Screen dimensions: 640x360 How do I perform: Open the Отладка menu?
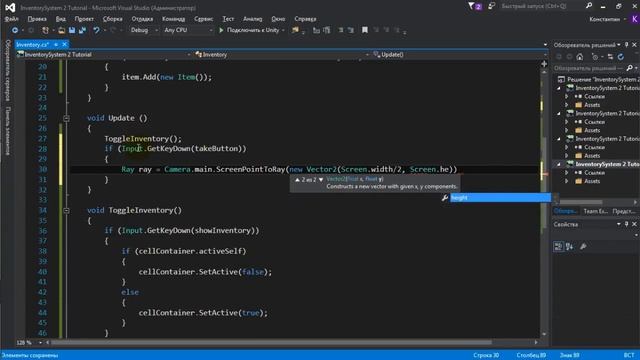[142, 19]
